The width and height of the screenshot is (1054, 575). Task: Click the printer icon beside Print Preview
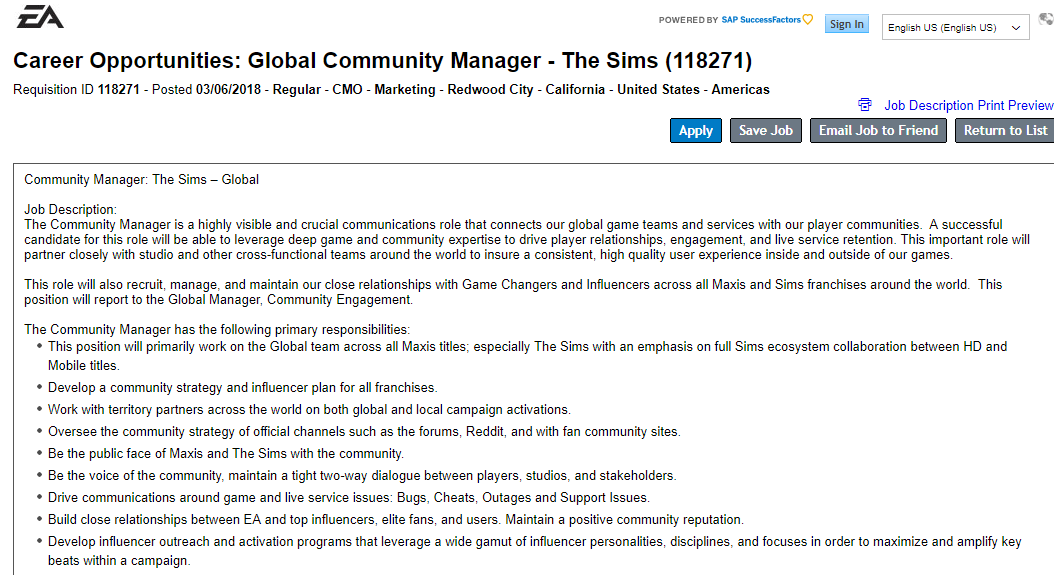tap(864, 105)
